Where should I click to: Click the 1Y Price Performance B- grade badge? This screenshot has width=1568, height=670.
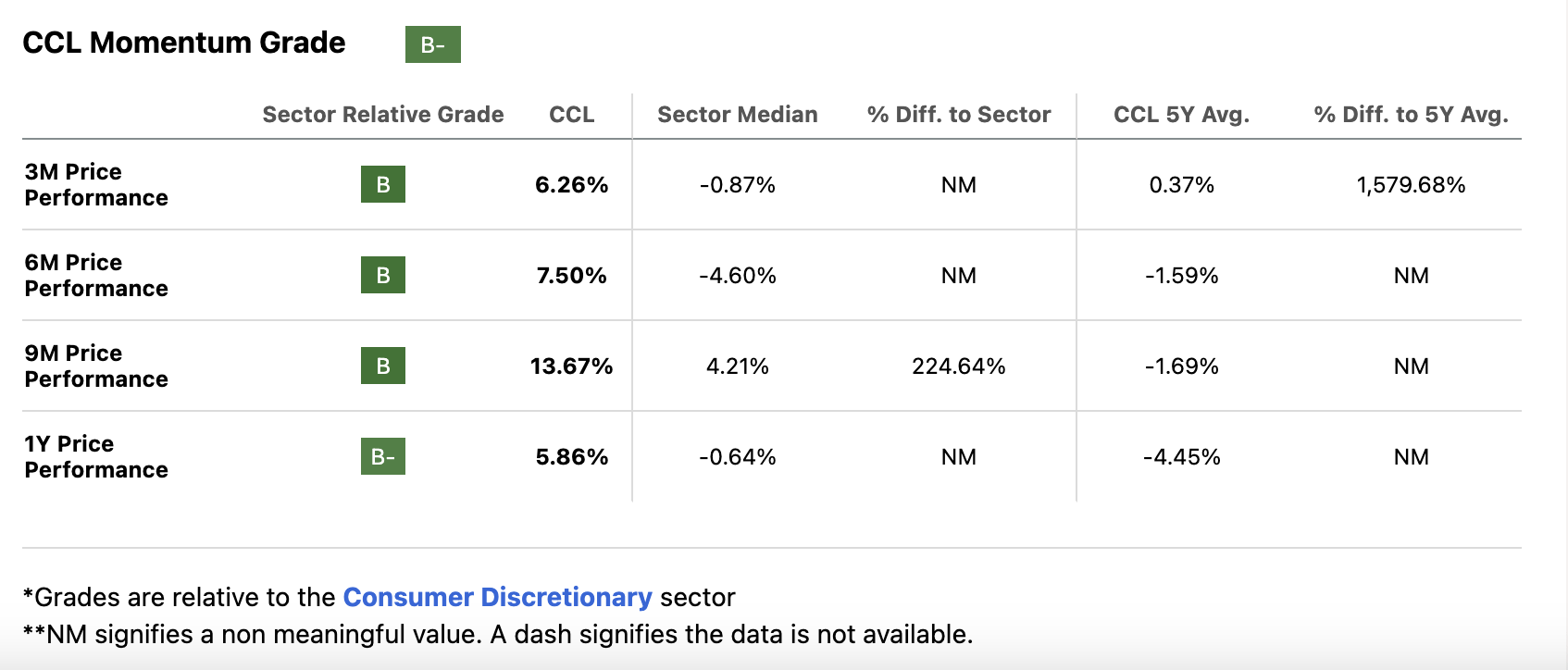[x=382, y=457]
